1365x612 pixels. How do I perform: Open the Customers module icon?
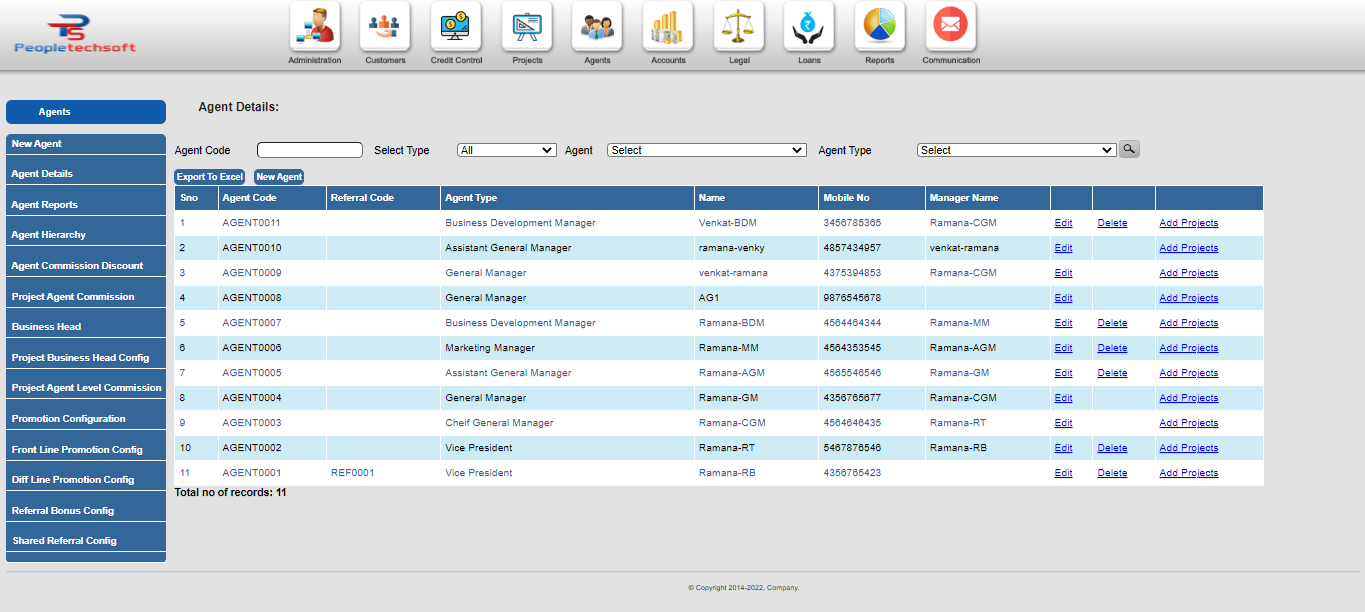[x=385, y=27]
